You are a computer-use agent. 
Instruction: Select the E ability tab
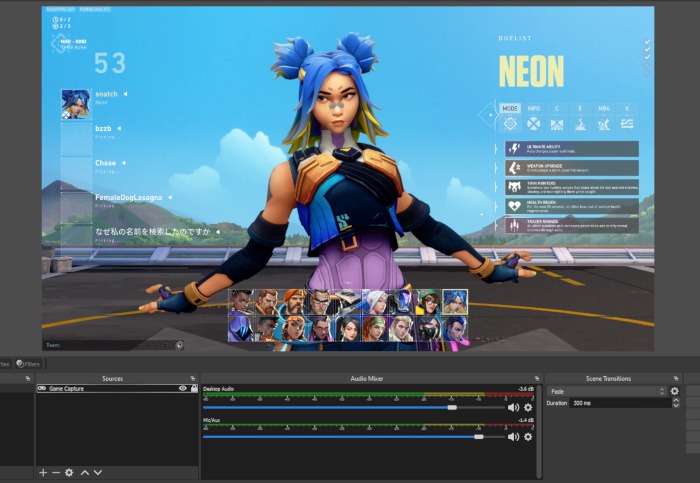pyautogui.click(x=580, y=108)
